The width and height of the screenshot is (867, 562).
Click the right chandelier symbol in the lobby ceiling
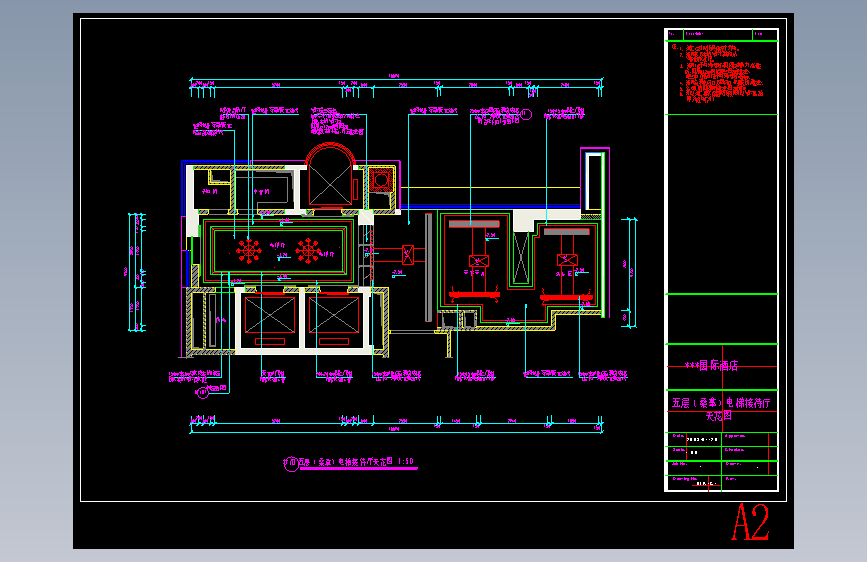(x=308, y=251)
